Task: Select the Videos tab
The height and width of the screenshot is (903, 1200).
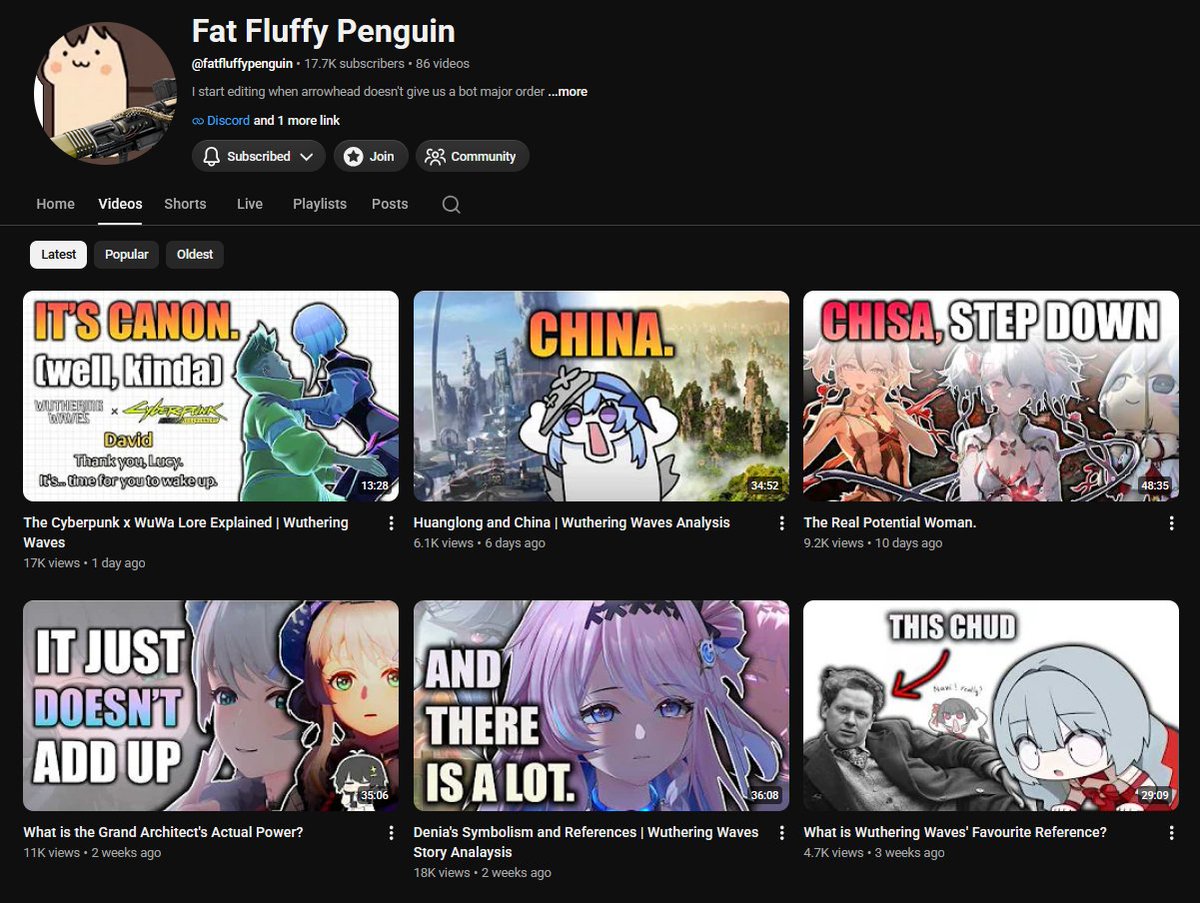Action: tap(120, 204)
